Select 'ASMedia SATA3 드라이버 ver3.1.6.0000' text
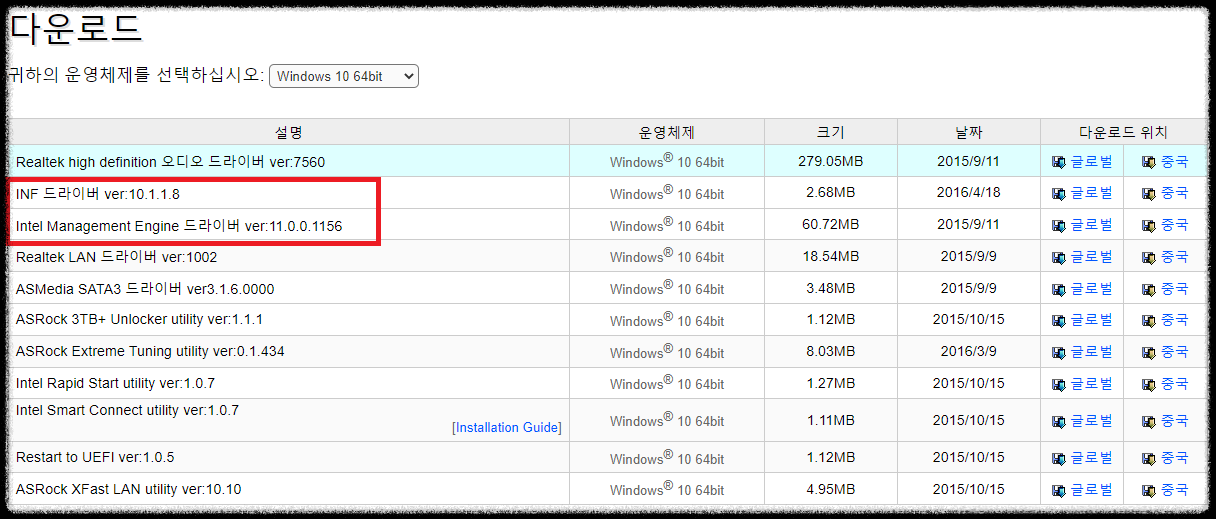 (145, 289)
